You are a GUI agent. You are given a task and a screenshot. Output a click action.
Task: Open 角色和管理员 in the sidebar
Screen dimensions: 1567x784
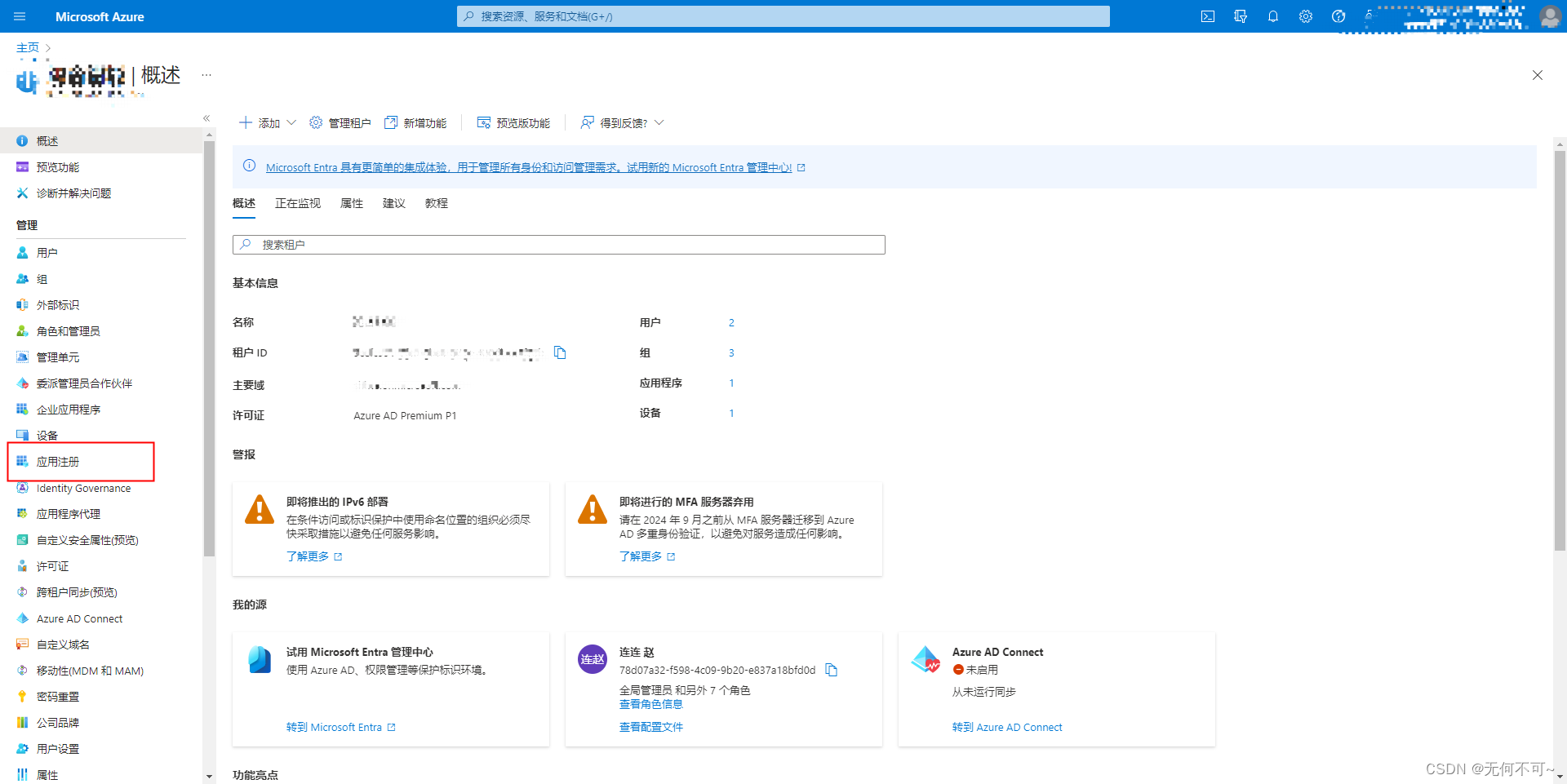point(68,331)
